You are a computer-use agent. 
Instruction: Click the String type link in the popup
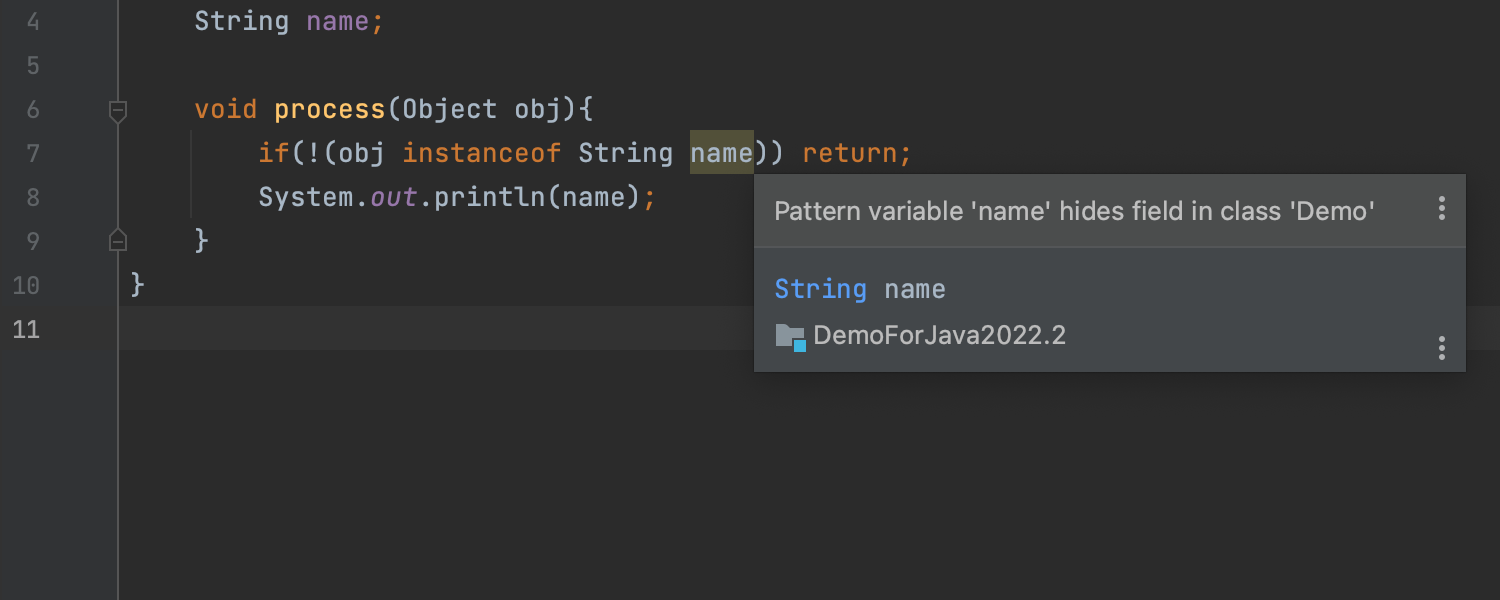(x=820, y=290)
